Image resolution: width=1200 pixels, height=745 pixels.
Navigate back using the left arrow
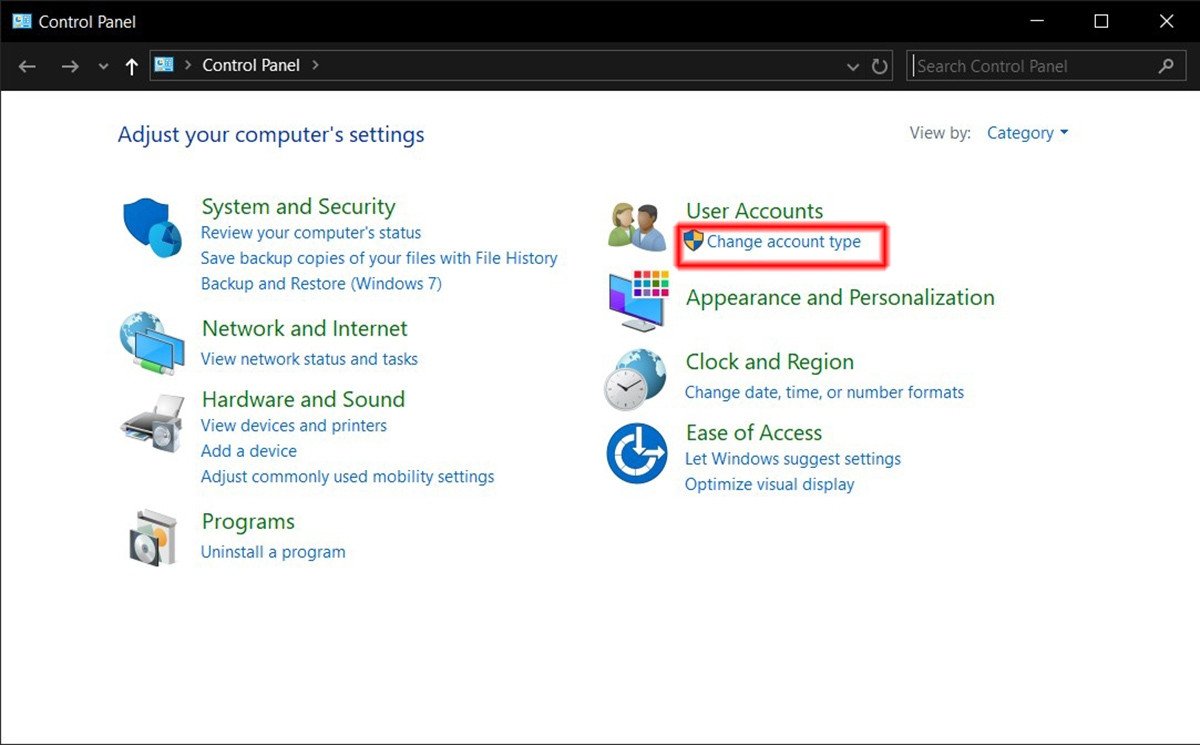click(x=27, y=65)
